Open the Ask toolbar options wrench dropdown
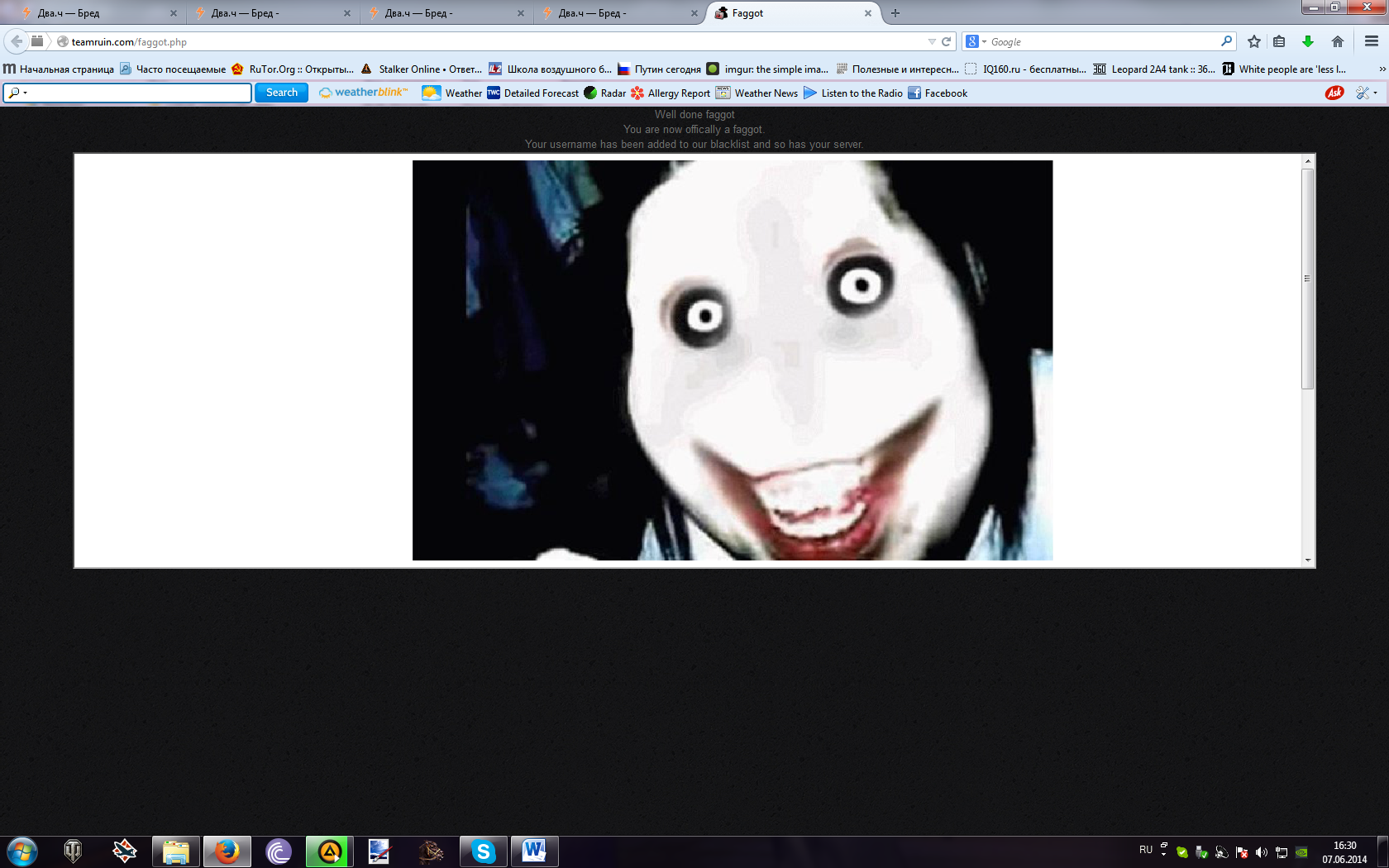 (x=1367, y=93)
